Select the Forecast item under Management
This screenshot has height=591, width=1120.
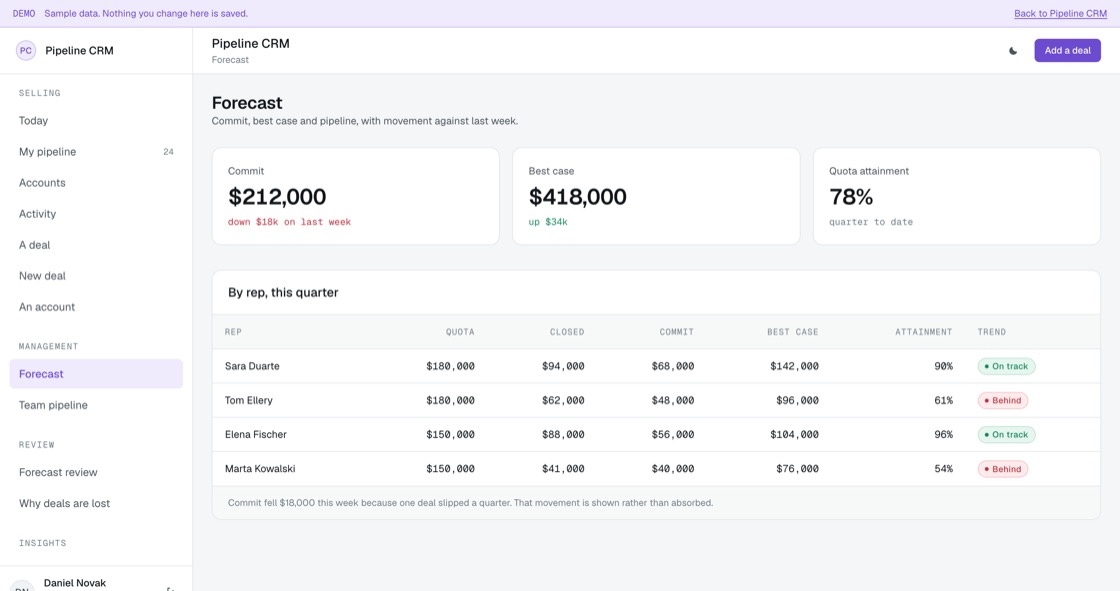coord(96,374)
